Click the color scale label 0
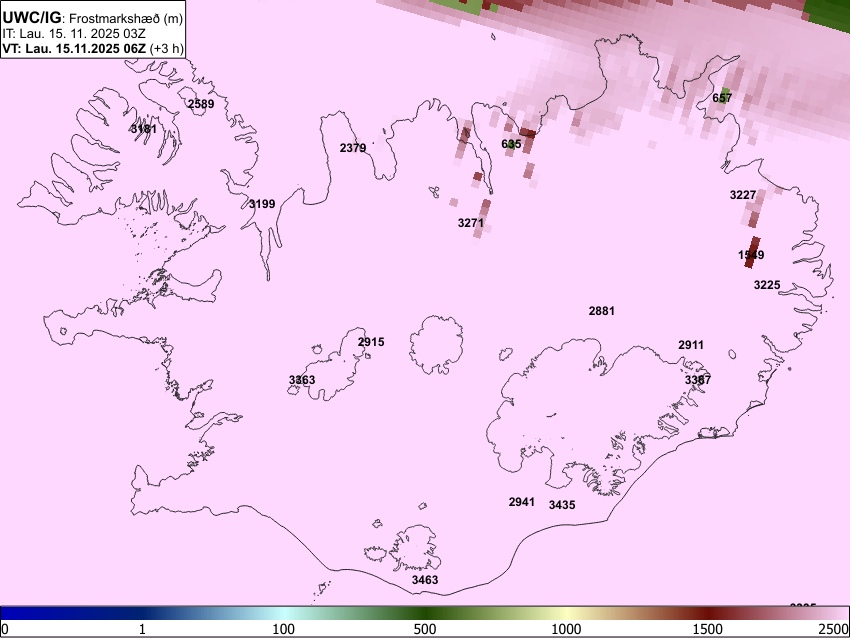This screenshot has height=638, width=850. click(x=5, y=629)
